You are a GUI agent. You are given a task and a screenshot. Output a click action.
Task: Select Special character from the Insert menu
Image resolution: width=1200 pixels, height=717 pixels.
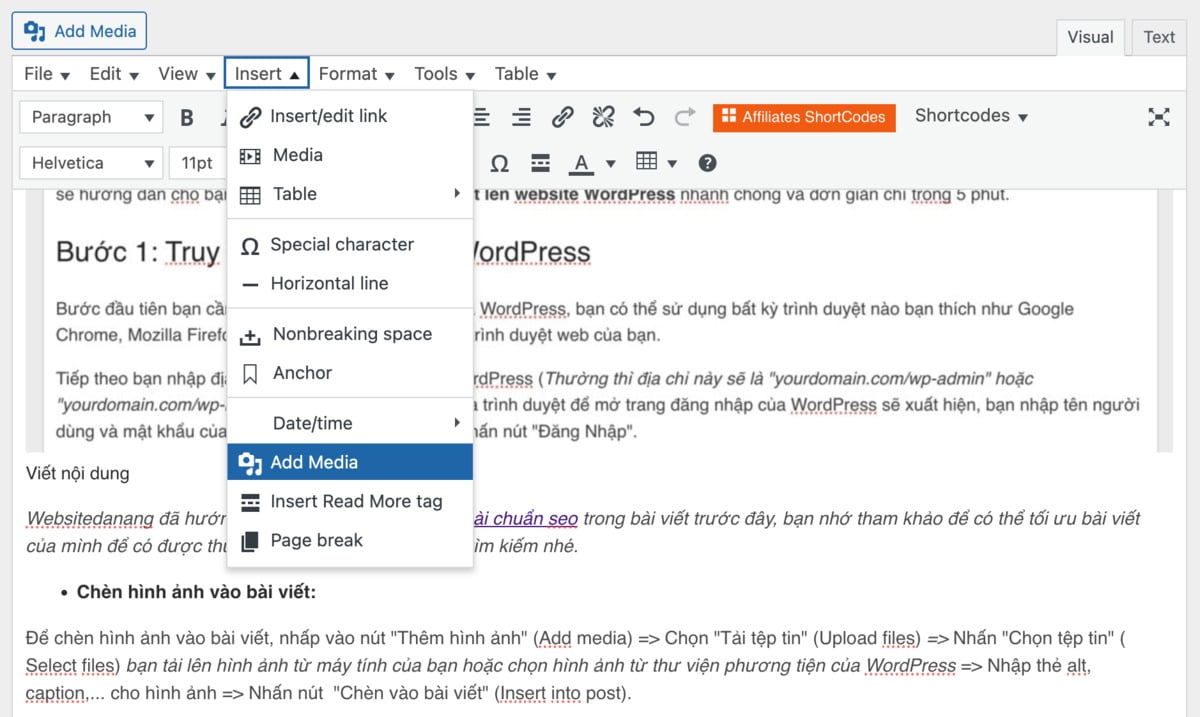click(x=350, y=244)
